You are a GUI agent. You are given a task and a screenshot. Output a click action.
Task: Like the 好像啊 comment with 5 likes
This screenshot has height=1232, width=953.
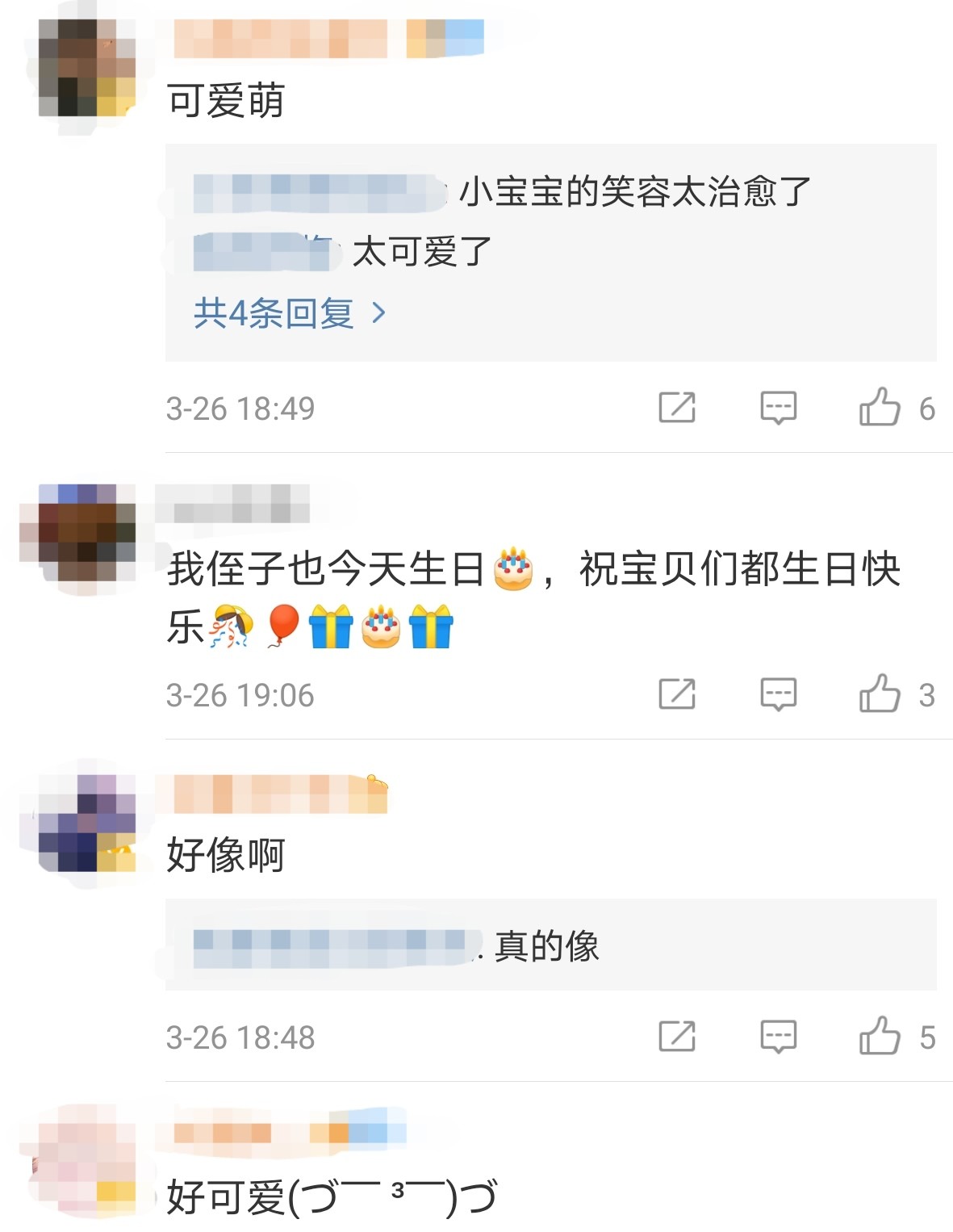tap(880, 1036)
